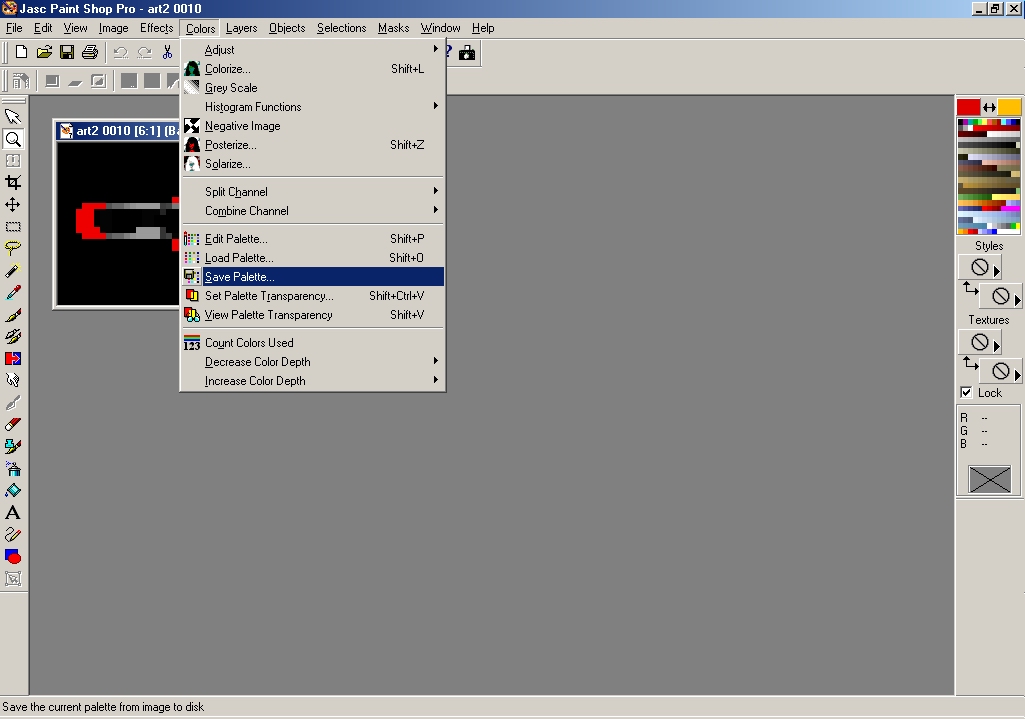Select the Clone Brush tool
The width and height of the screenshot is (1025, 719).
[13, 337]
